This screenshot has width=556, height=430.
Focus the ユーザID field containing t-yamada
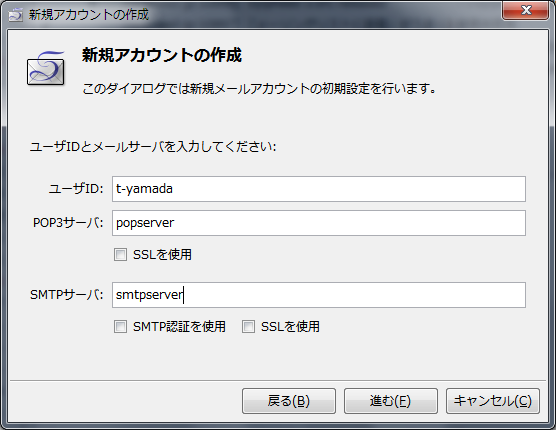[319, 189]
